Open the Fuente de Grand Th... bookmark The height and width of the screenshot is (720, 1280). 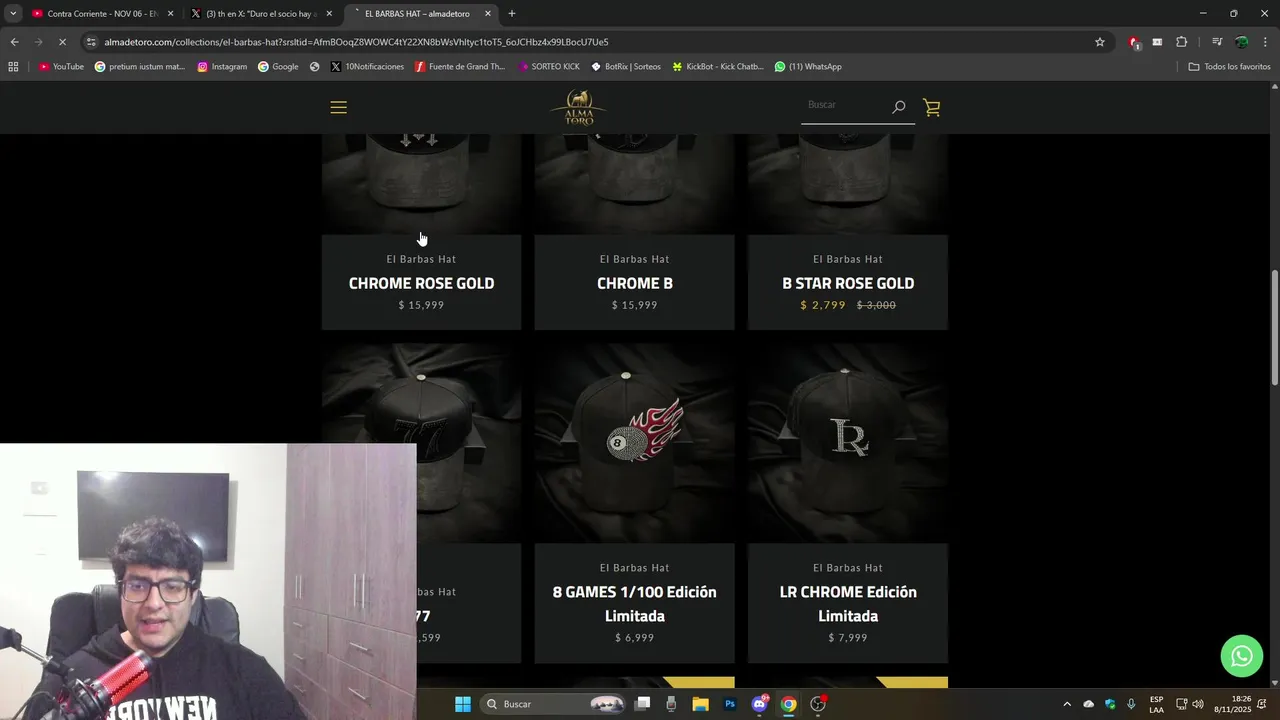pos(460,67)
